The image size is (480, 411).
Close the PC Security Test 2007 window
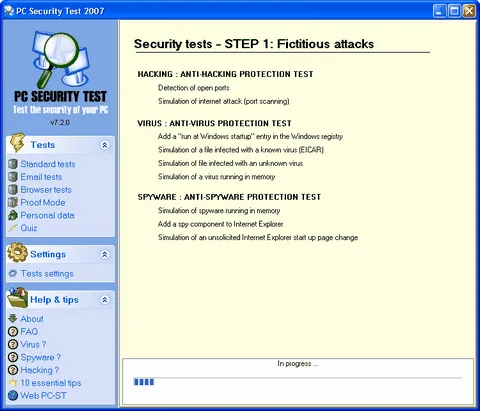point(469,11)
